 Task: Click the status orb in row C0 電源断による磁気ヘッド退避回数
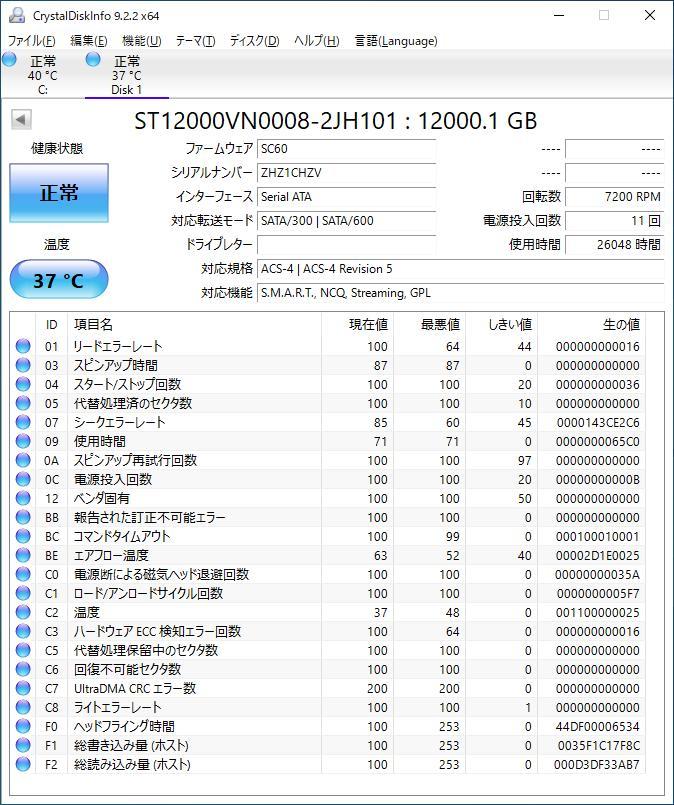23,574
